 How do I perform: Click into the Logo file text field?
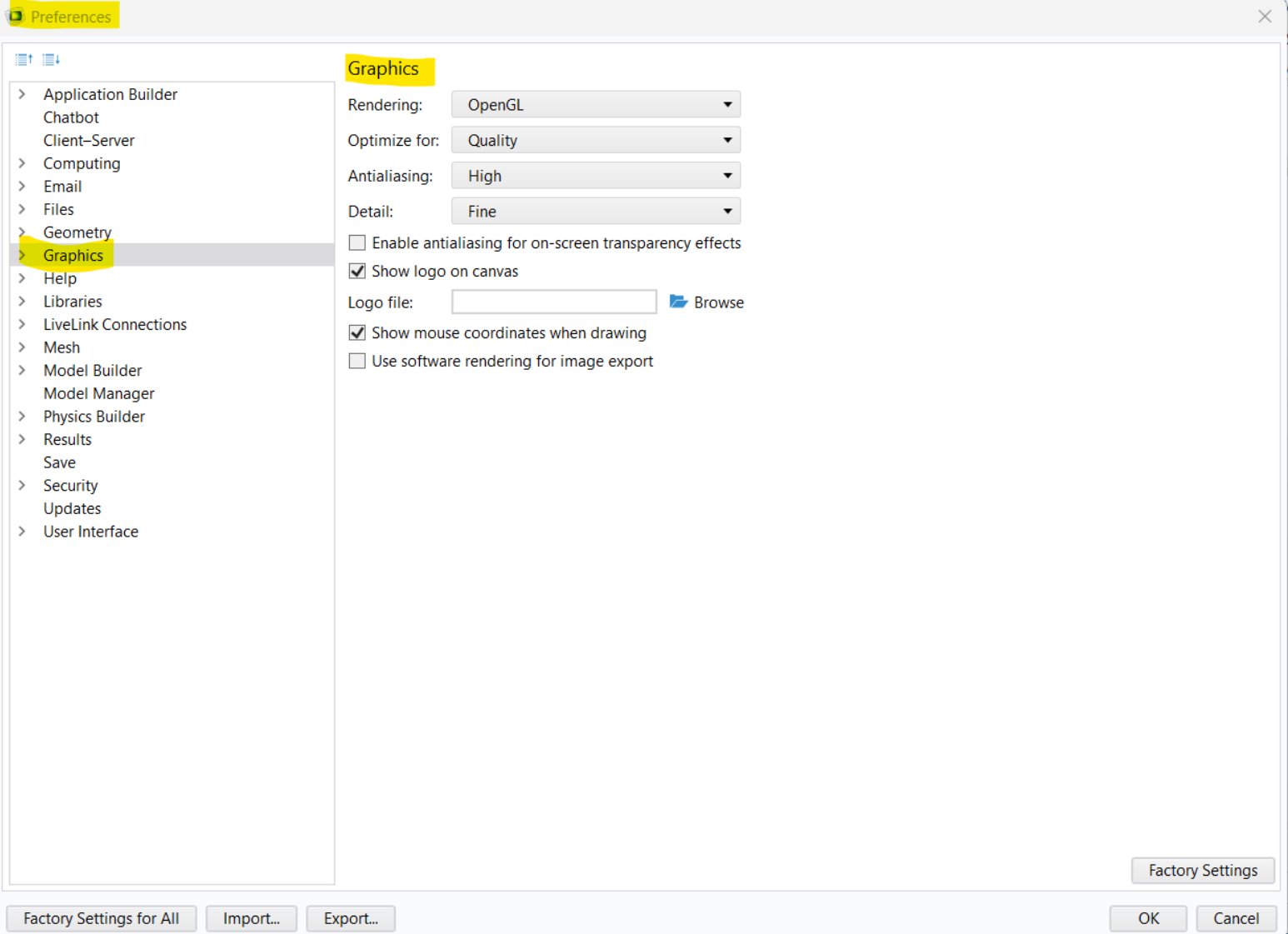click(554, 302)
